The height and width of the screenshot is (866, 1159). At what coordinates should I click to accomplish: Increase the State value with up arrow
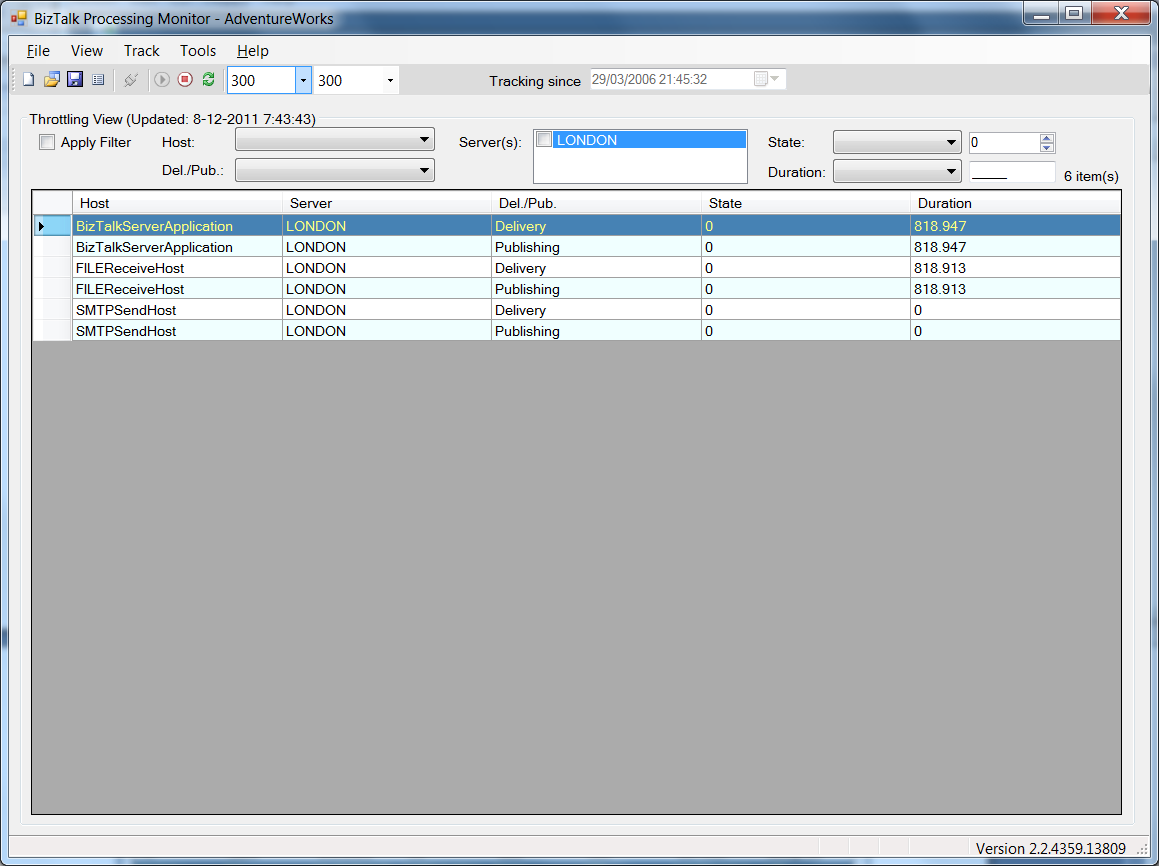tap(1046, 138)
